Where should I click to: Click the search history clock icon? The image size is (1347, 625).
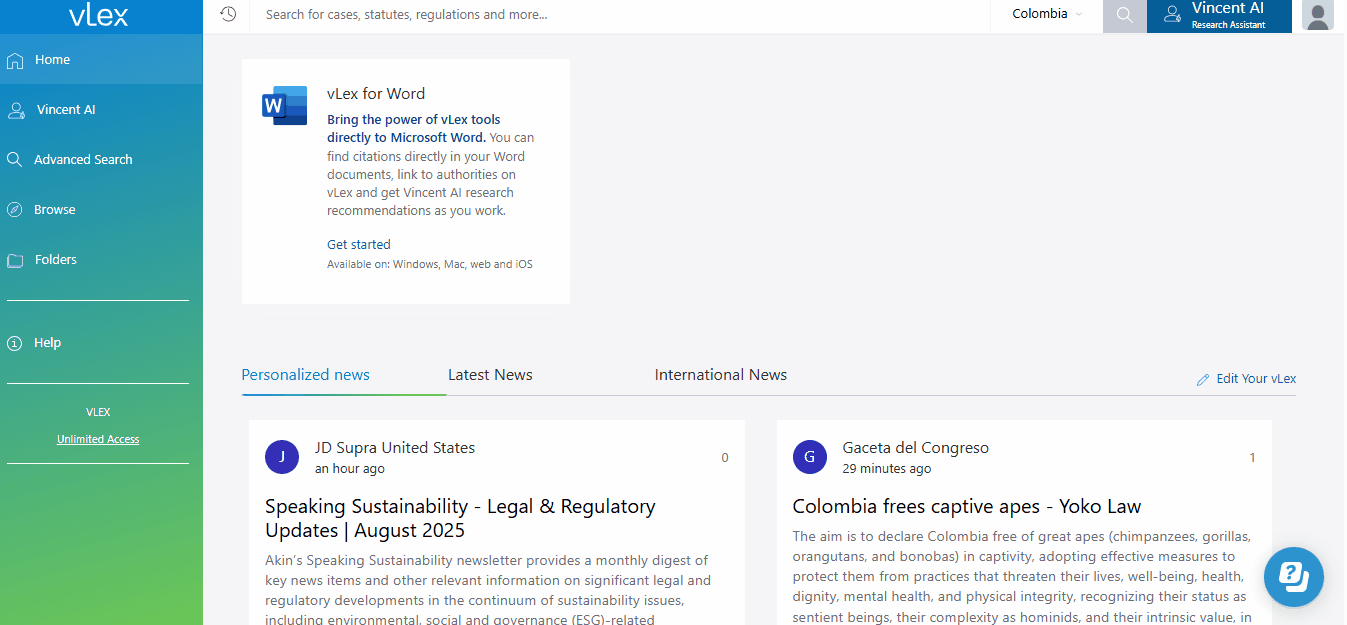(228, 14)
